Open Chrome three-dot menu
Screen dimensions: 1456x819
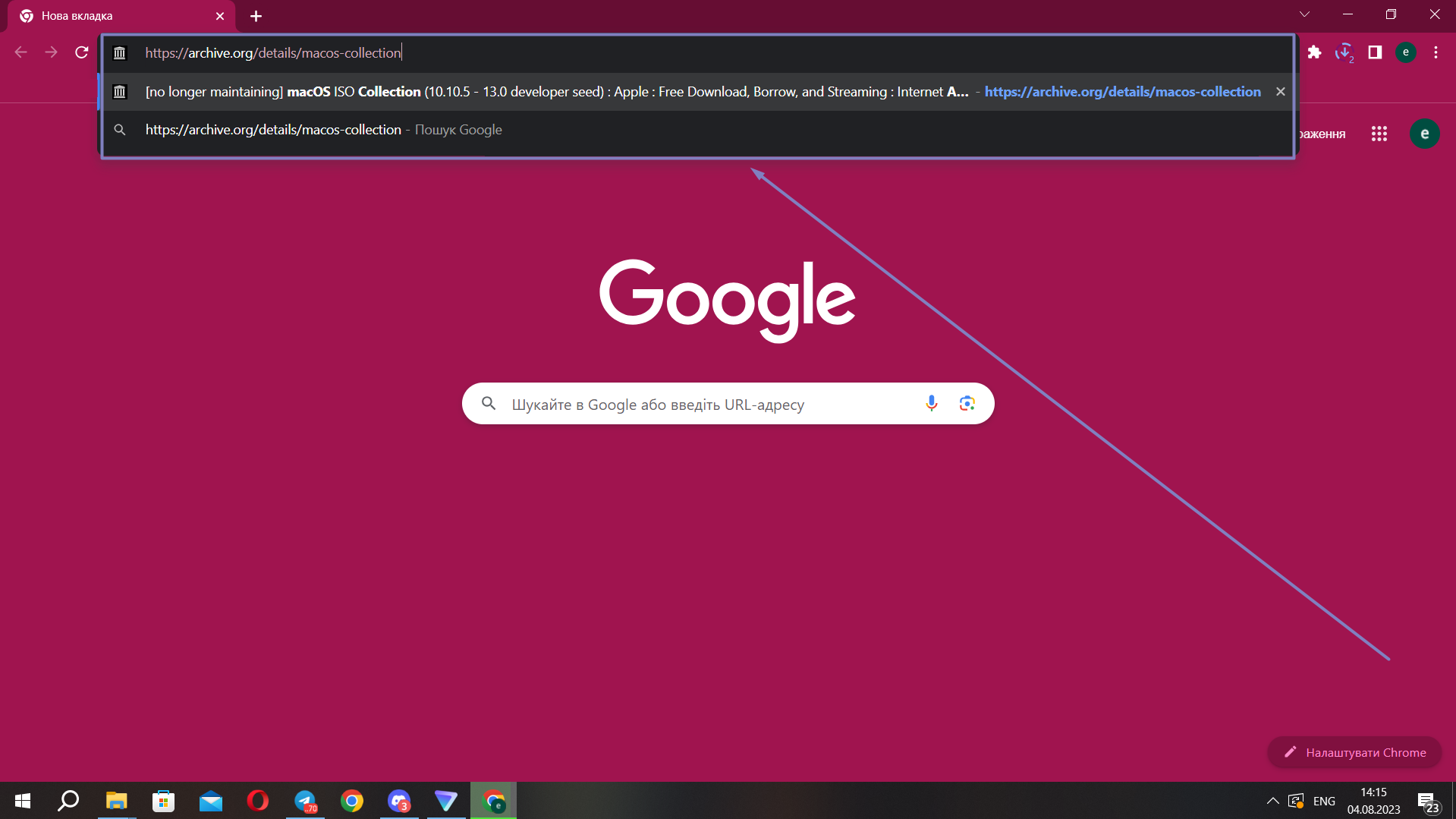[1436, 52]
